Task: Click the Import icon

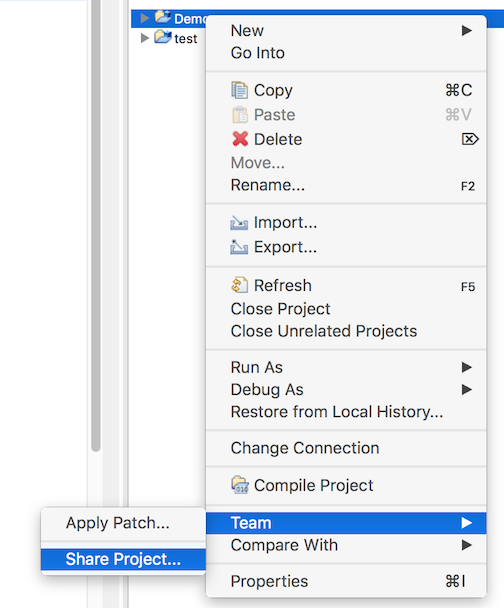Action: click(239, 223)
